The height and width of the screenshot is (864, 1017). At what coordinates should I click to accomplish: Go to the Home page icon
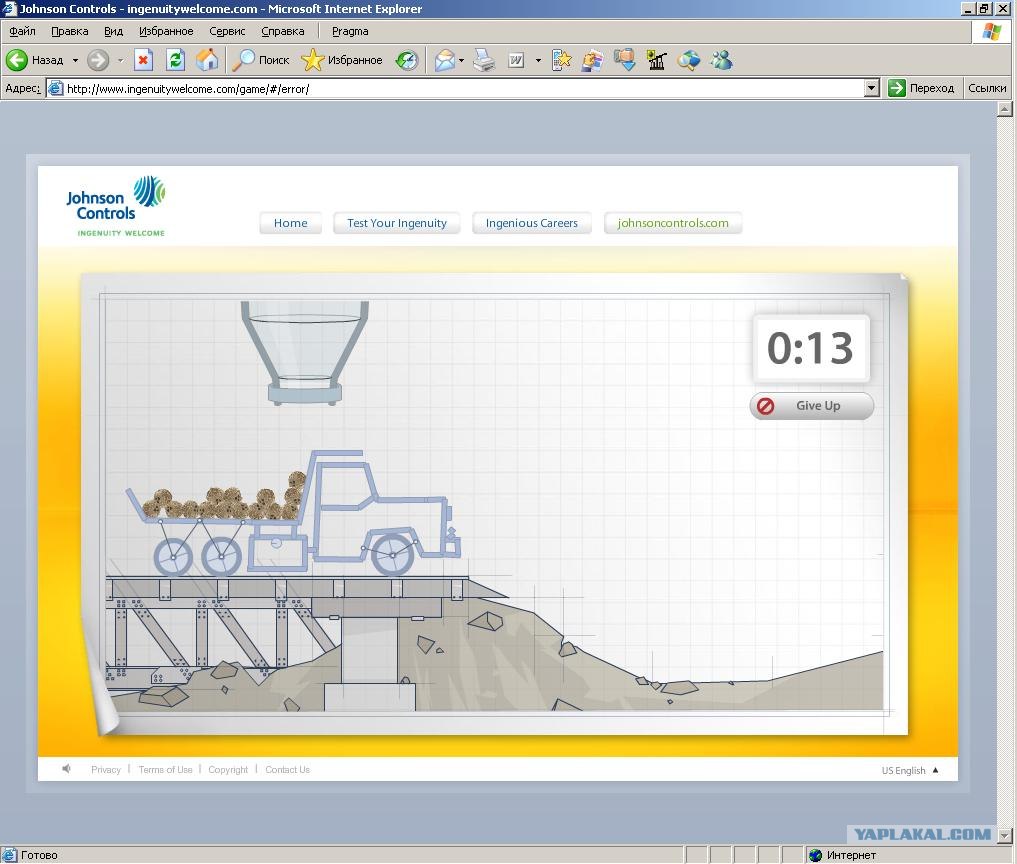coord(207,60)
